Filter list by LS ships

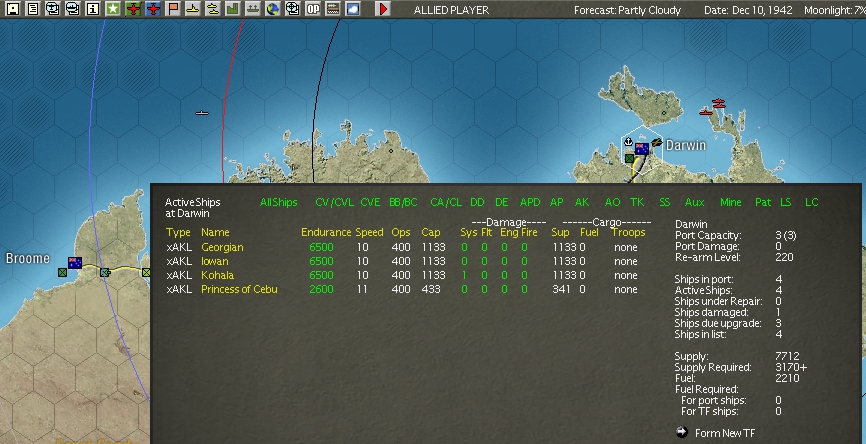pyautogui.click(x=785, y=203)
